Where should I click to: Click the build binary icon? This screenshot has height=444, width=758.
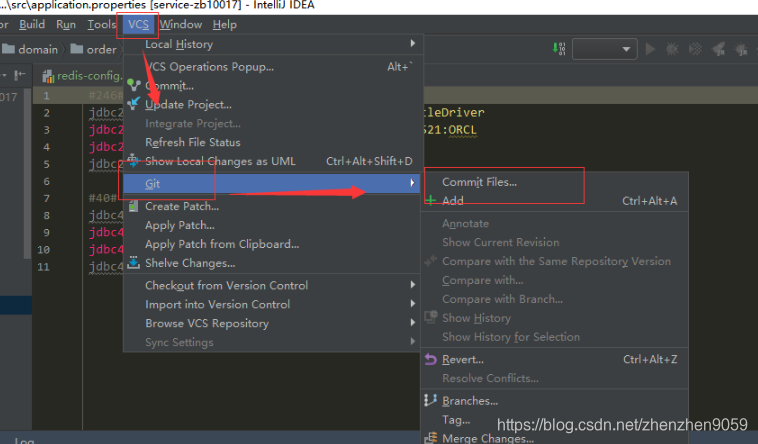(559, 48)
